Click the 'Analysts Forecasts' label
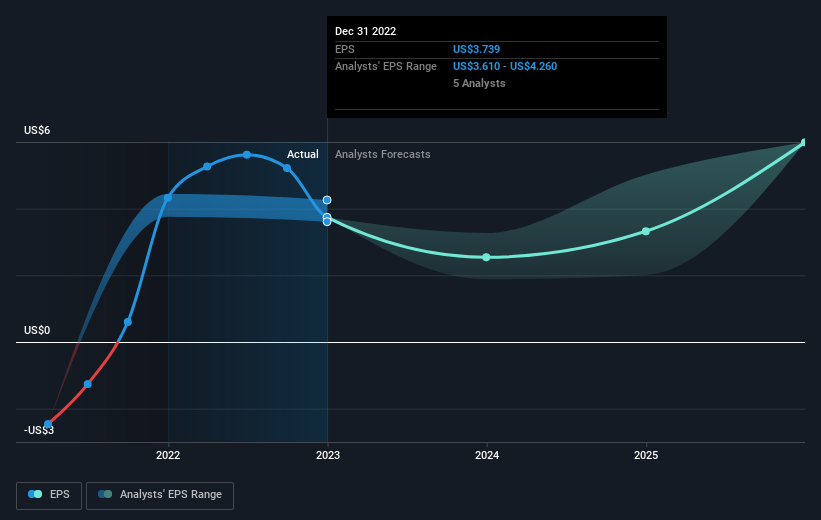 point(383,154)
